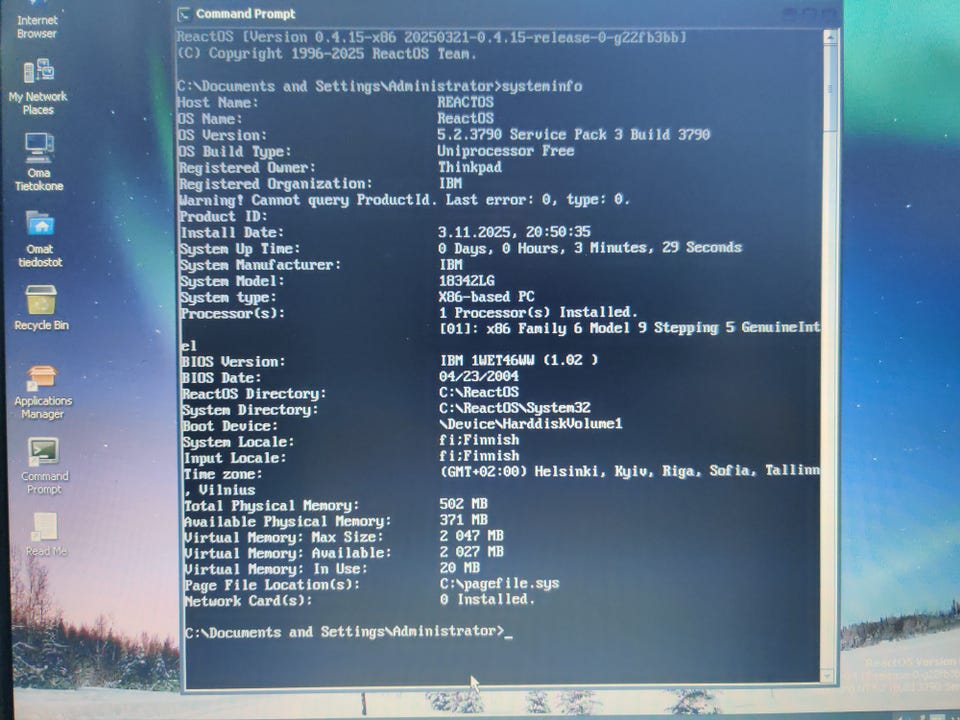The image size is (960, 720).
Task: Open the Recycle Bin icon
Action: pyautogui.click(x=41, y=308)
